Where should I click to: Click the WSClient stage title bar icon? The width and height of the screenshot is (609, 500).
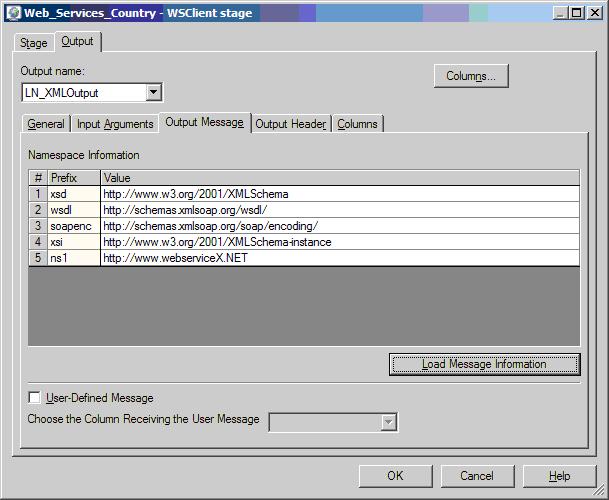(13, 13)
